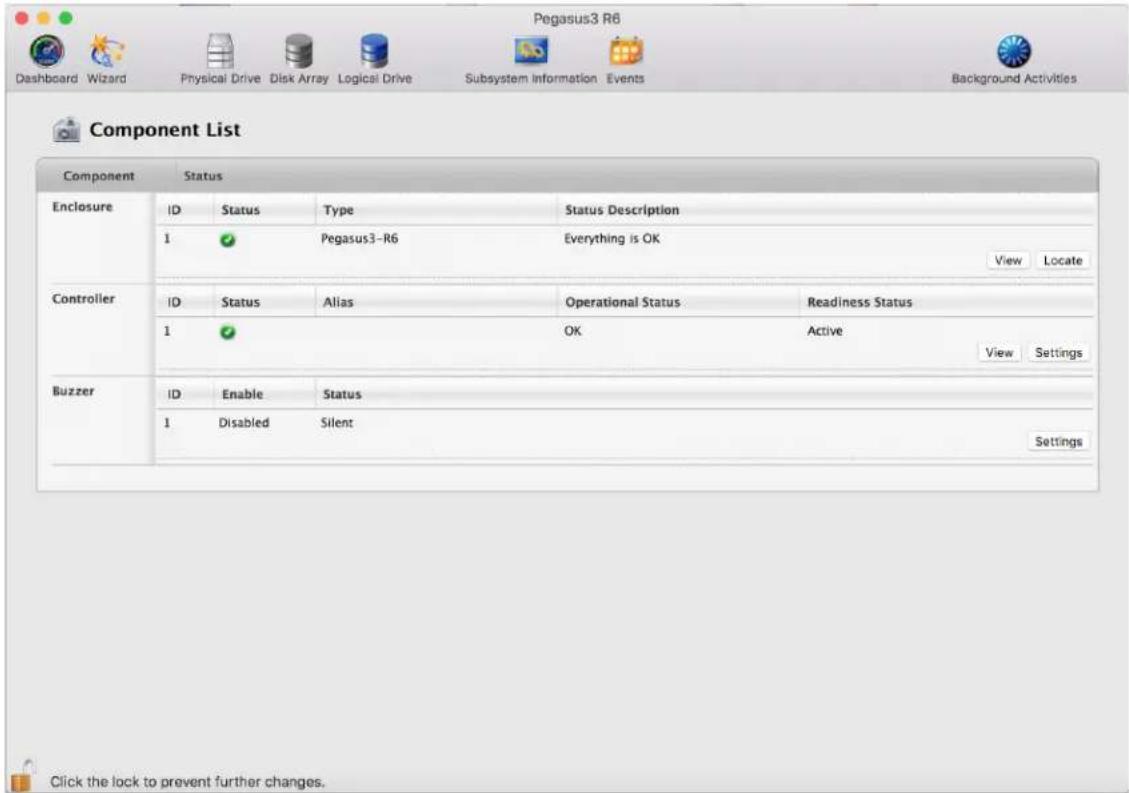Click Locate button for the enclosure
1129x793 pixels.
click(x=1063, y=261)
